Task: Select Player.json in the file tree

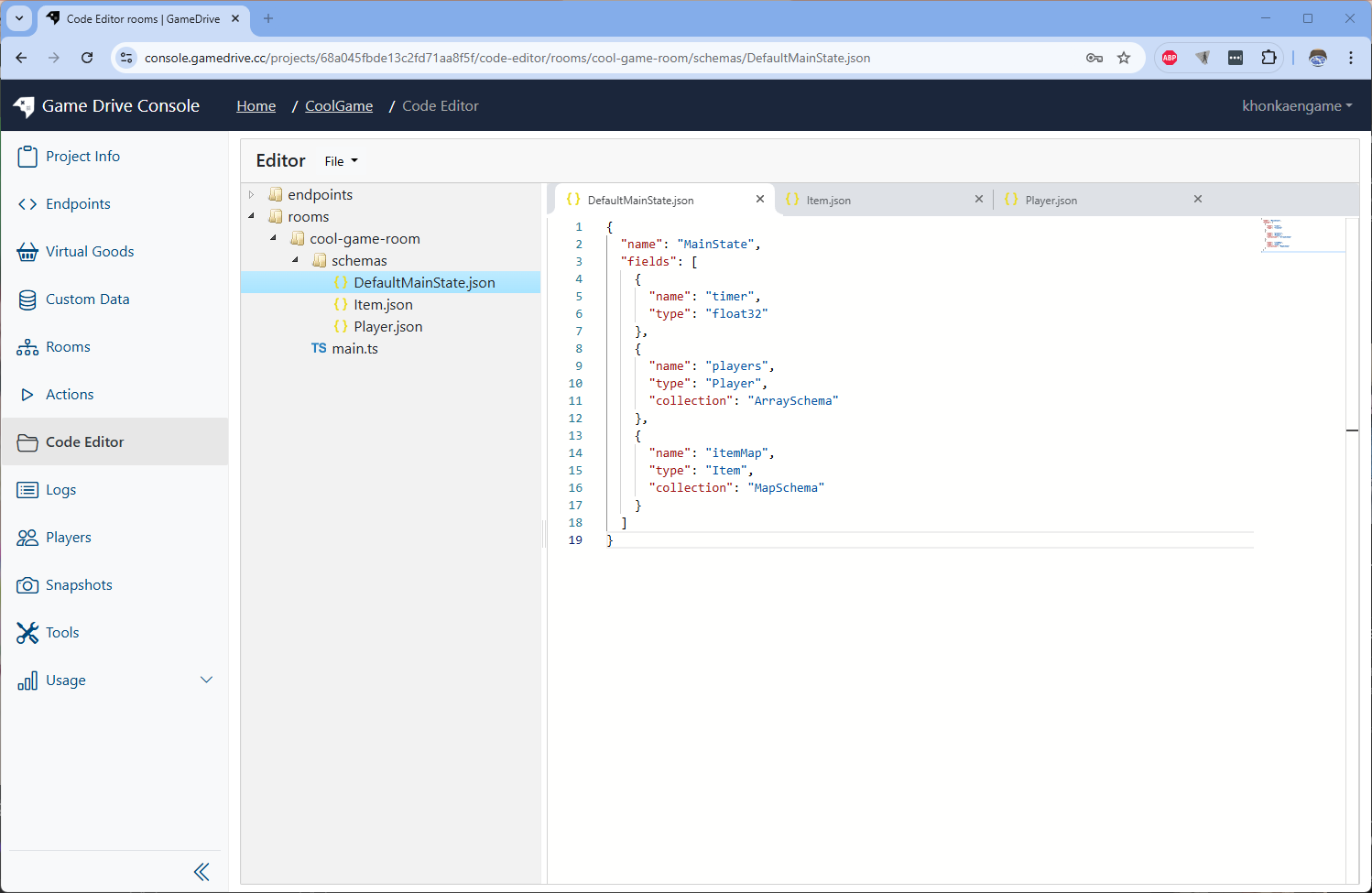Action: [x=387, y=326]
